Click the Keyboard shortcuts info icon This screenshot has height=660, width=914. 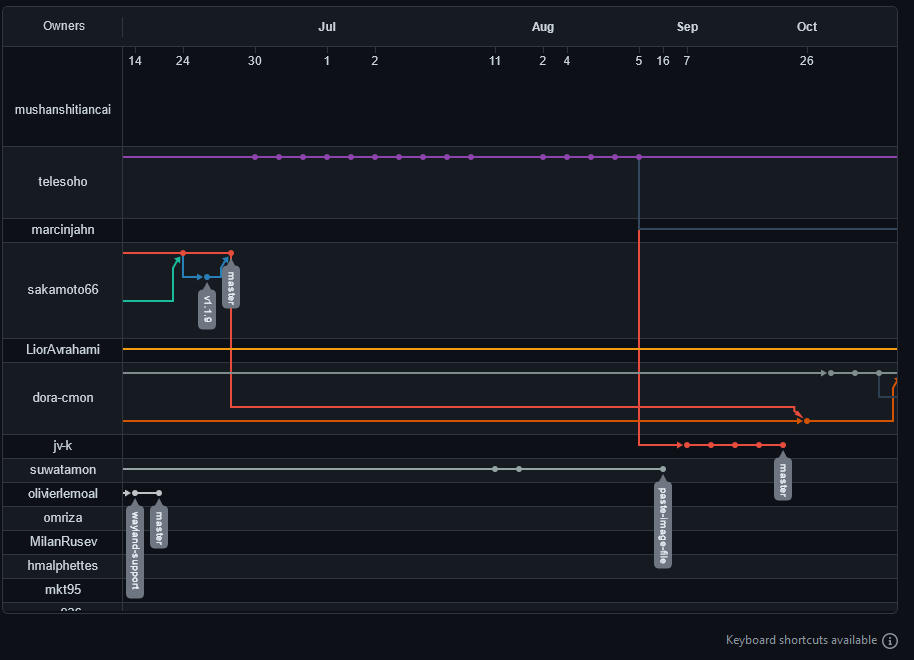[x=890, y=641]
